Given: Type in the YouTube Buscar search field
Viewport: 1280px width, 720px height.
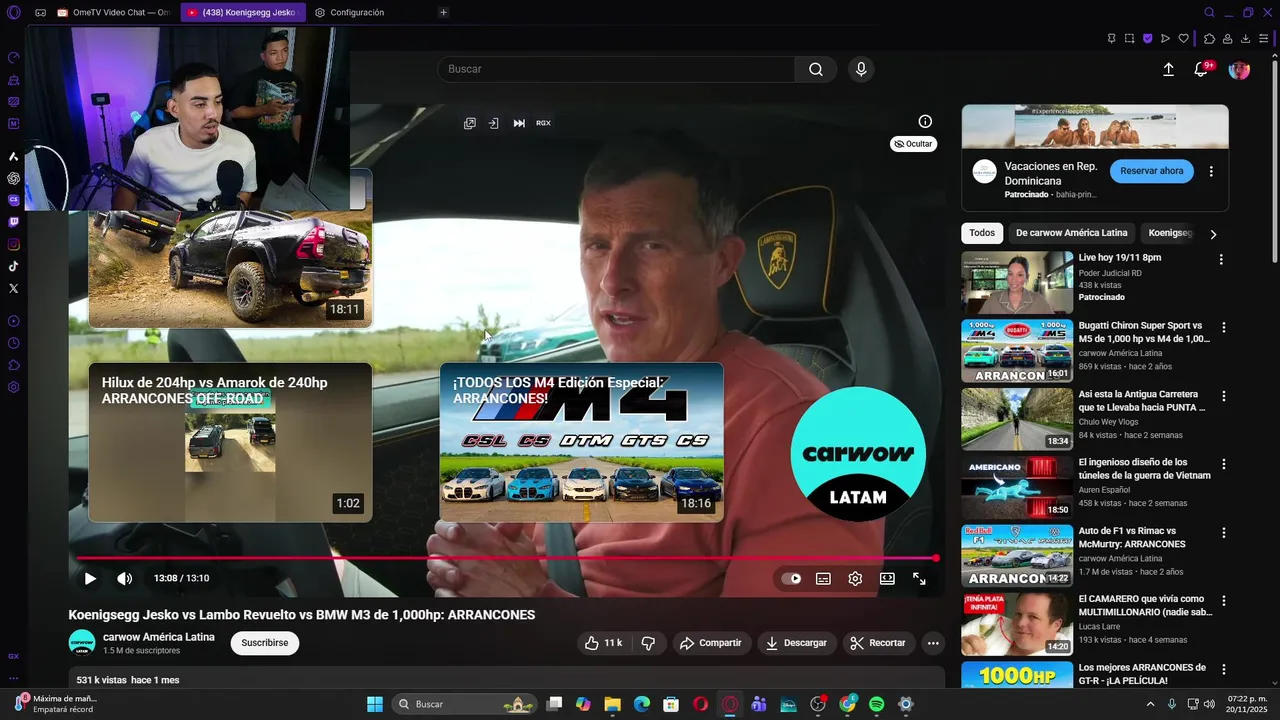Looking at the screenshot, I should [616, 69].
